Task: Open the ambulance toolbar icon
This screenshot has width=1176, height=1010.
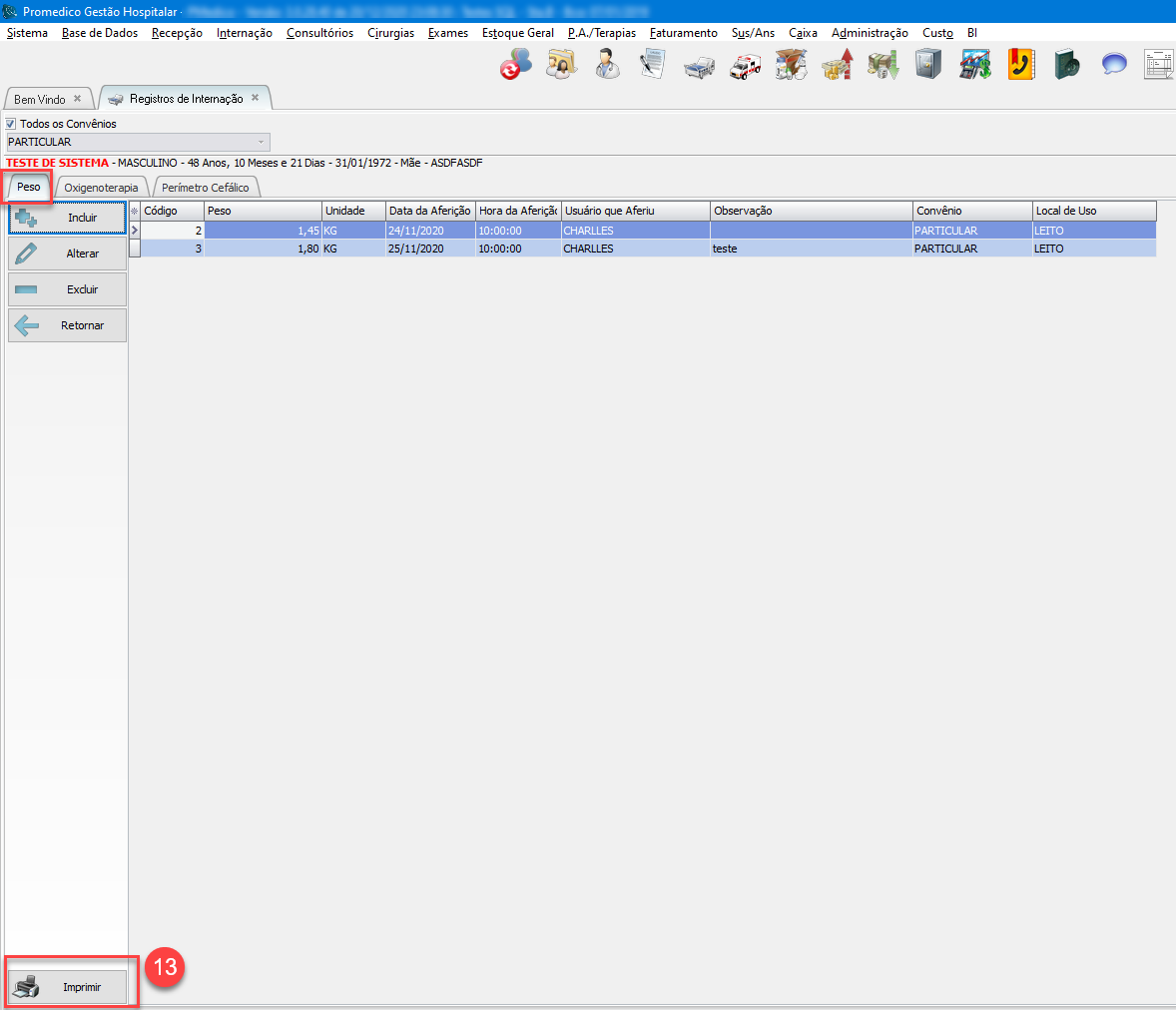Action: coord(745,66)
